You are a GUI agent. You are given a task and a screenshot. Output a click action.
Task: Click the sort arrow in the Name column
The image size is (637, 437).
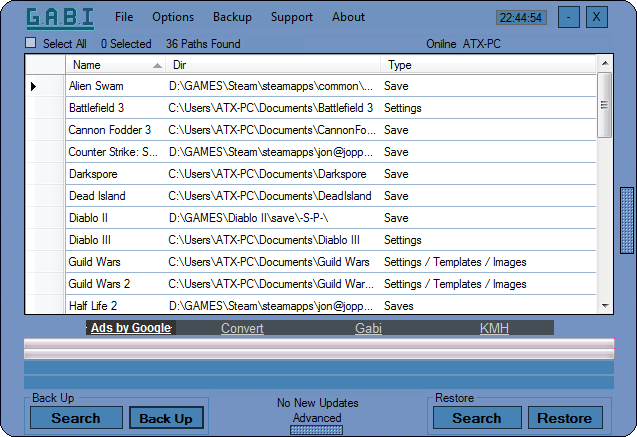pyautogui.click(x=157, y=66)
